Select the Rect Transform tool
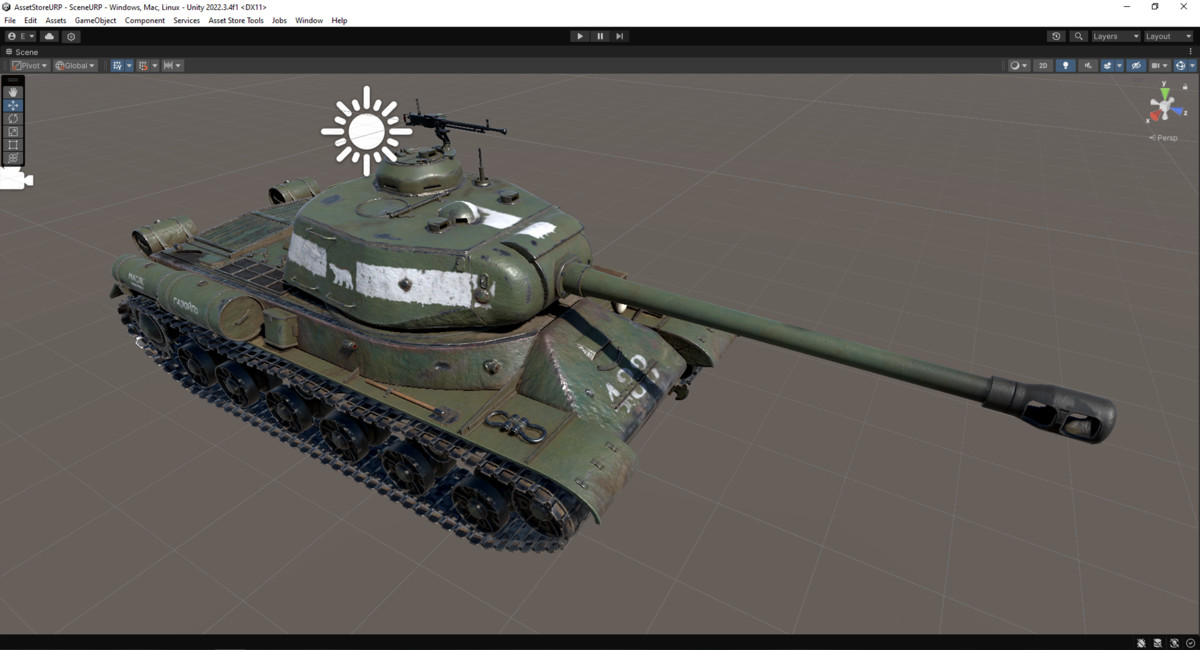 (13, 144)
